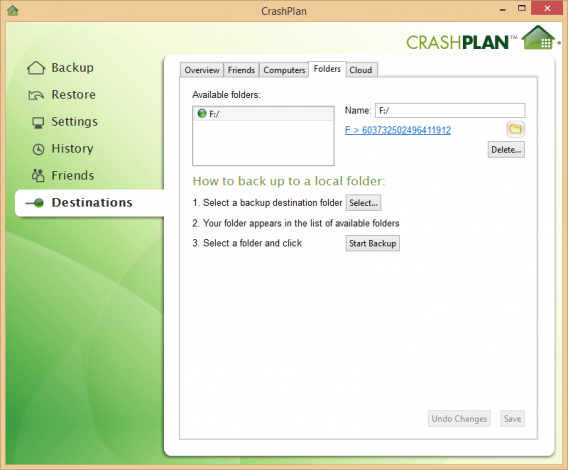Screen dimensions: 568x470
Task: Click the Start Backup button
Action: (x=372, y=244)
